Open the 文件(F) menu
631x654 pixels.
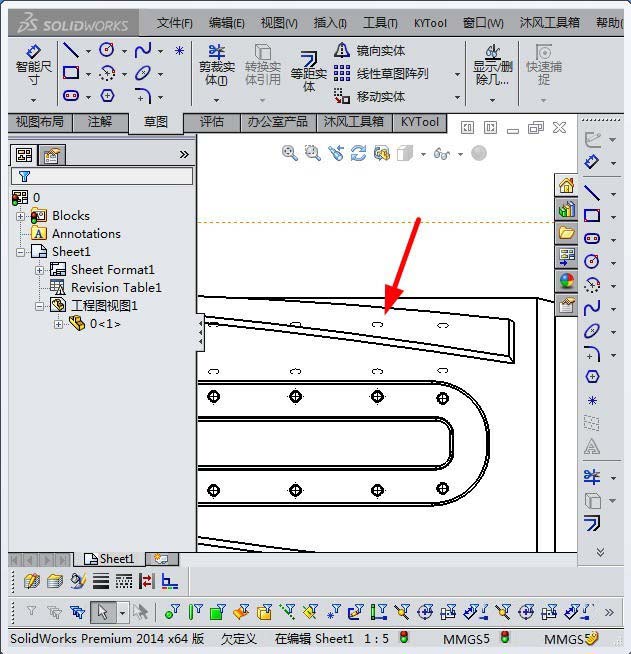[x=174, y=23]
